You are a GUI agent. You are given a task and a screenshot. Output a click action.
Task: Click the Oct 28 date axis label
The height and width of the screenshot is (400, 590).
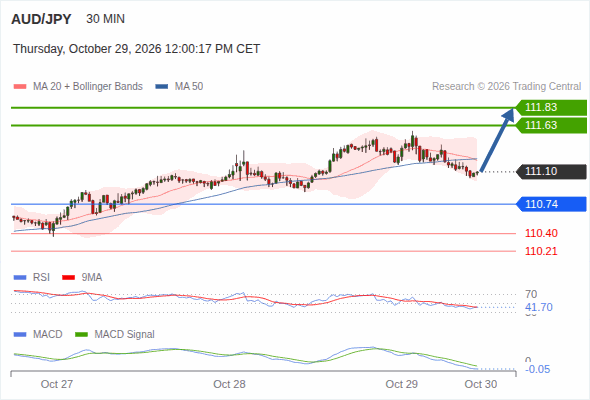[x=229, y=384]
